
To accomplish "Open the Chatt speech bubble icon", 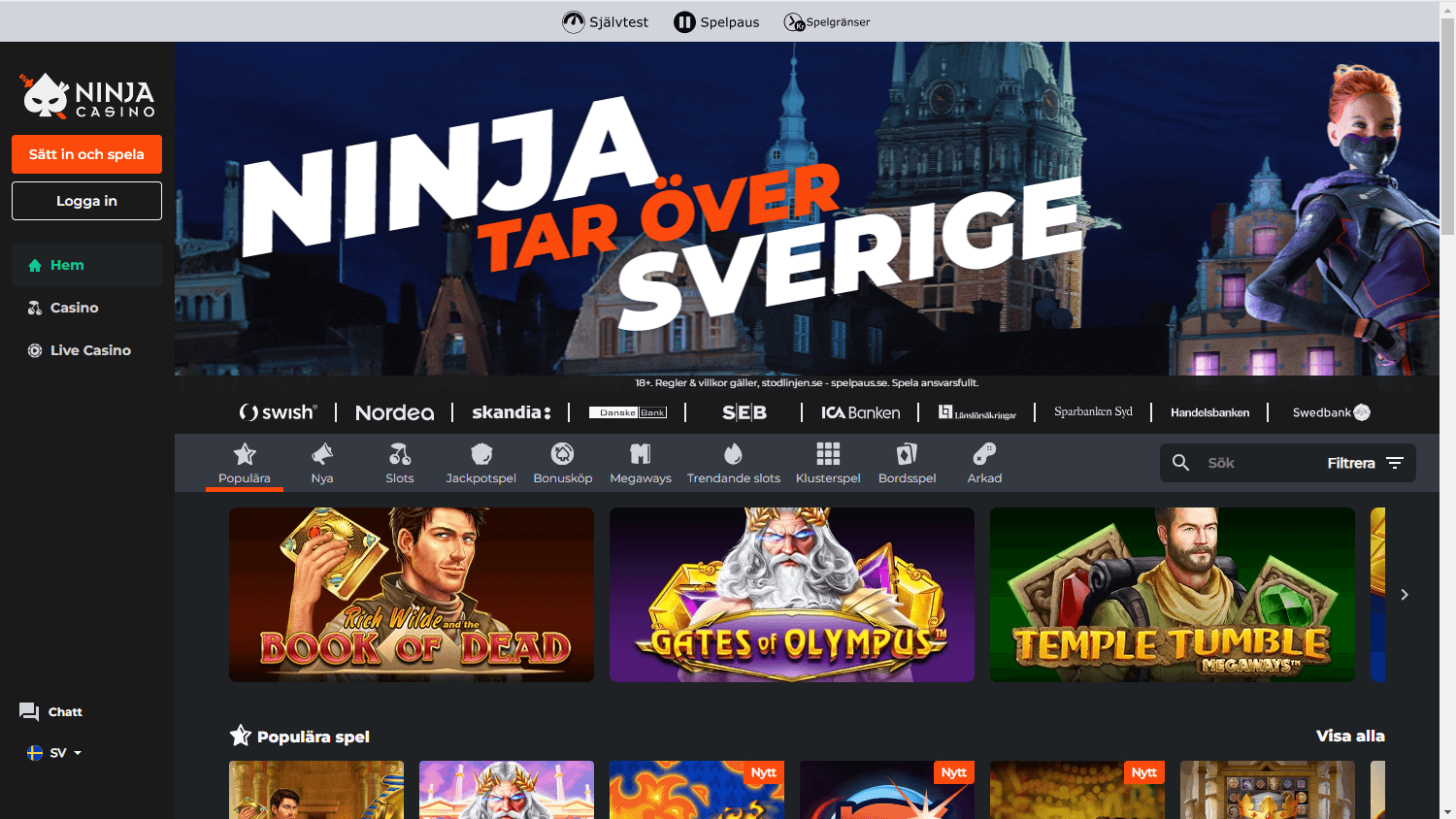I will [x=29, y=712].
